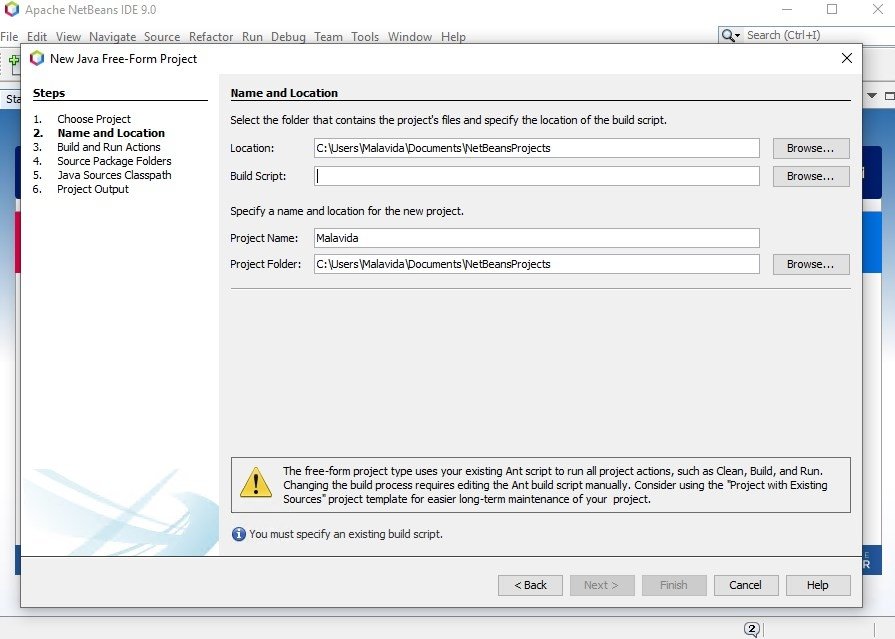
Task: Click the 'Project Folder:' label
Action: pyautogui.click(x=265, y=264)
